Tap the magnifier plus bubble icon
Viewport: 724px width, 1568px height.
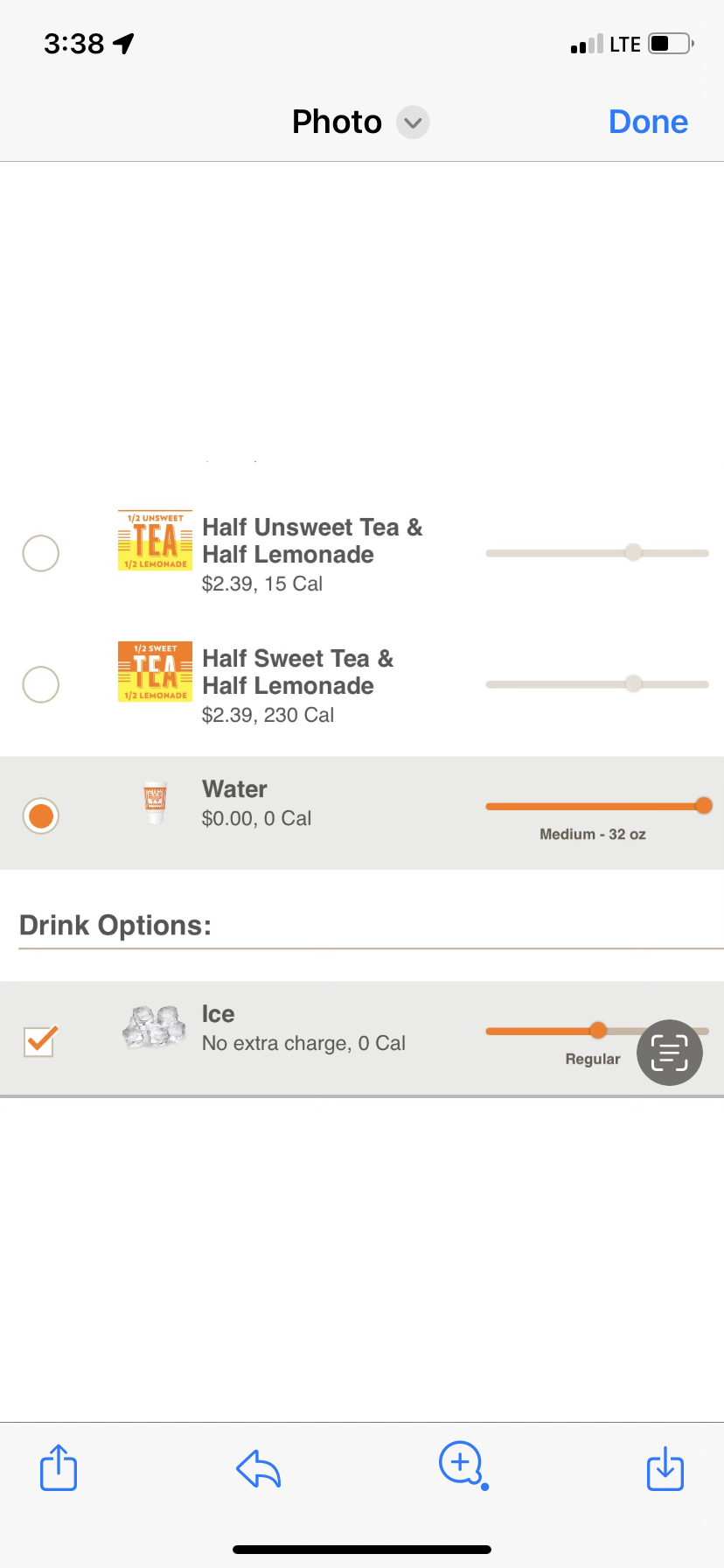tap(462, 1464)
